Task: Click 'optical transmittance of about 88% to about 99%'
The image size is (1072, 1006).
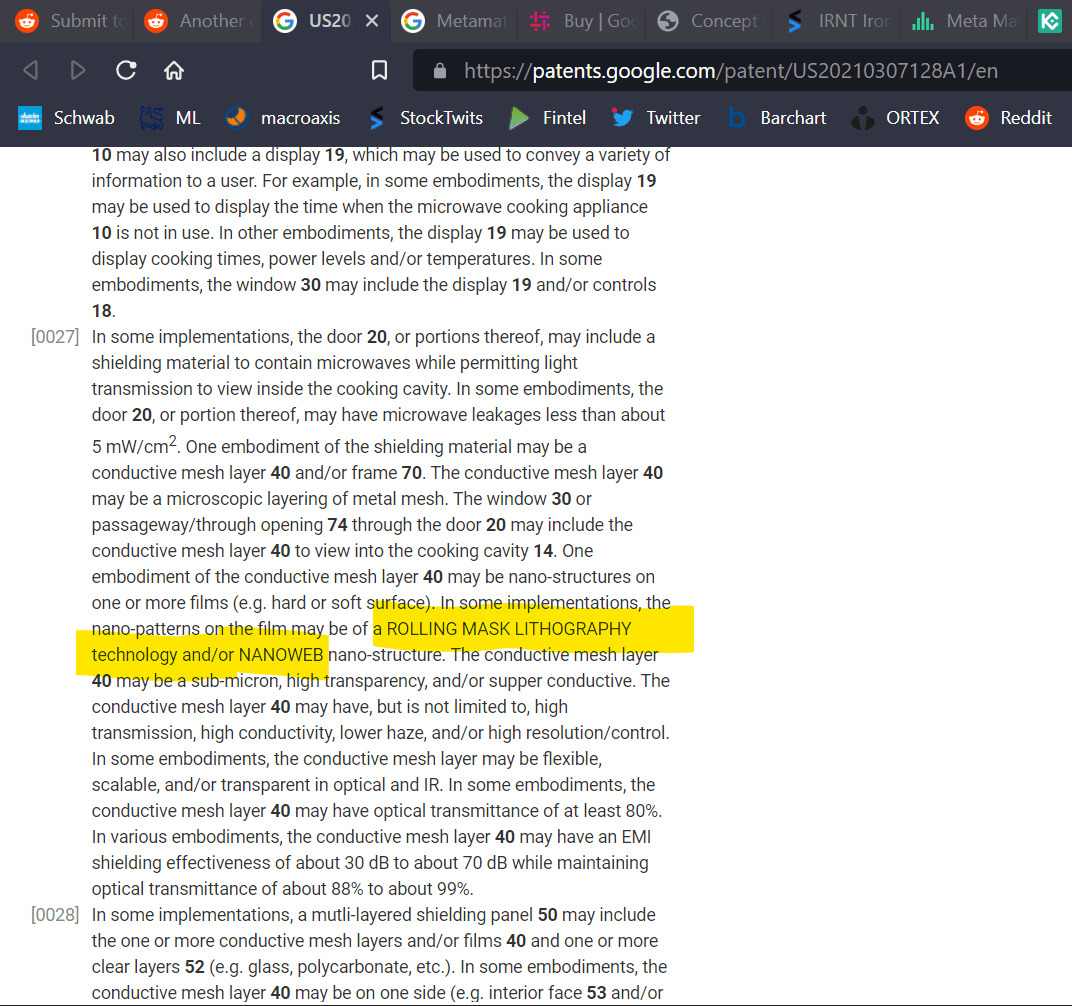Action: (x=282, y=888)
